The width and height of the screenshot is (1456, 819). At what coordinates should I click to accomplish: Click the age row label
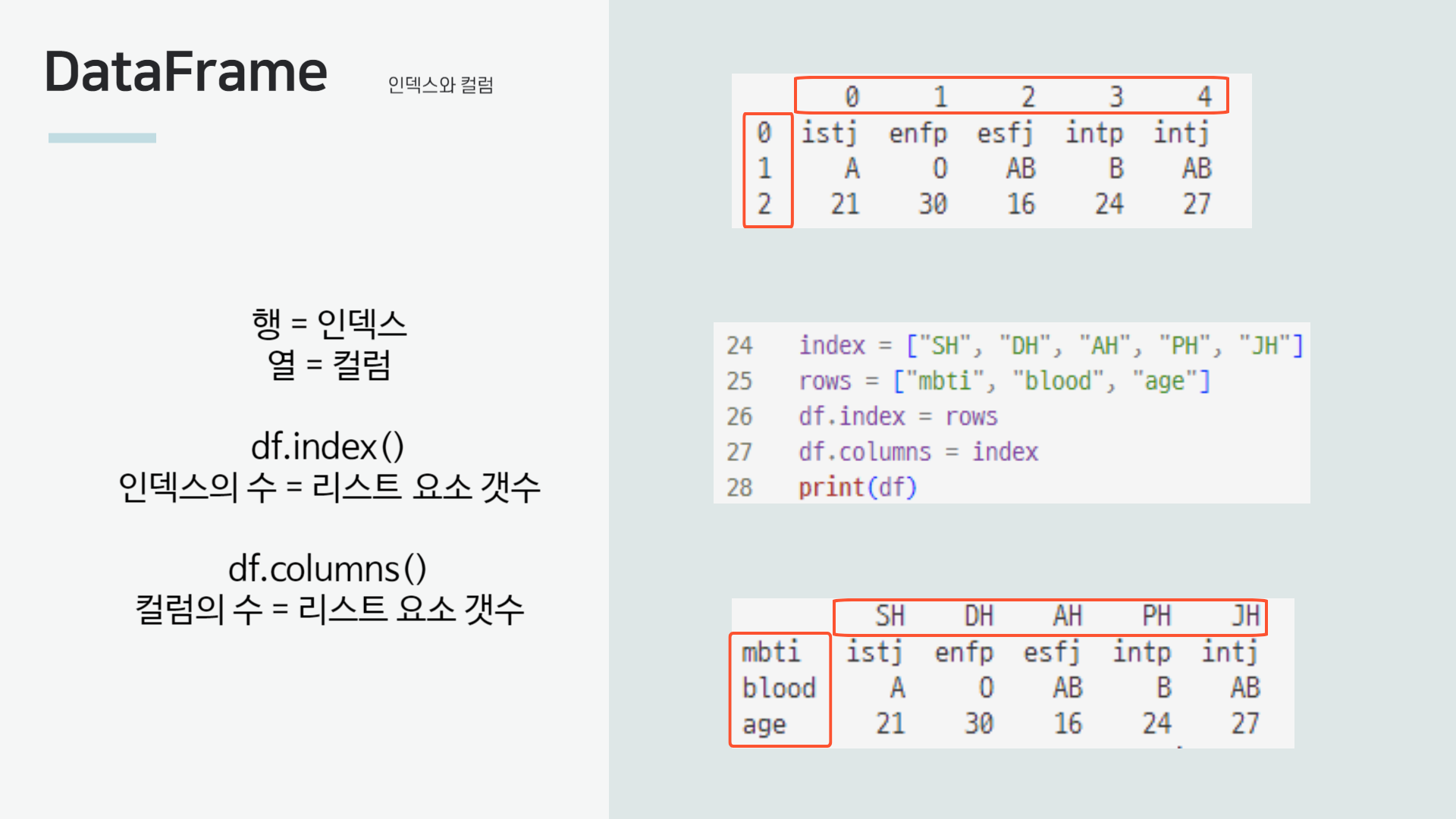click(x=764, y=724)
